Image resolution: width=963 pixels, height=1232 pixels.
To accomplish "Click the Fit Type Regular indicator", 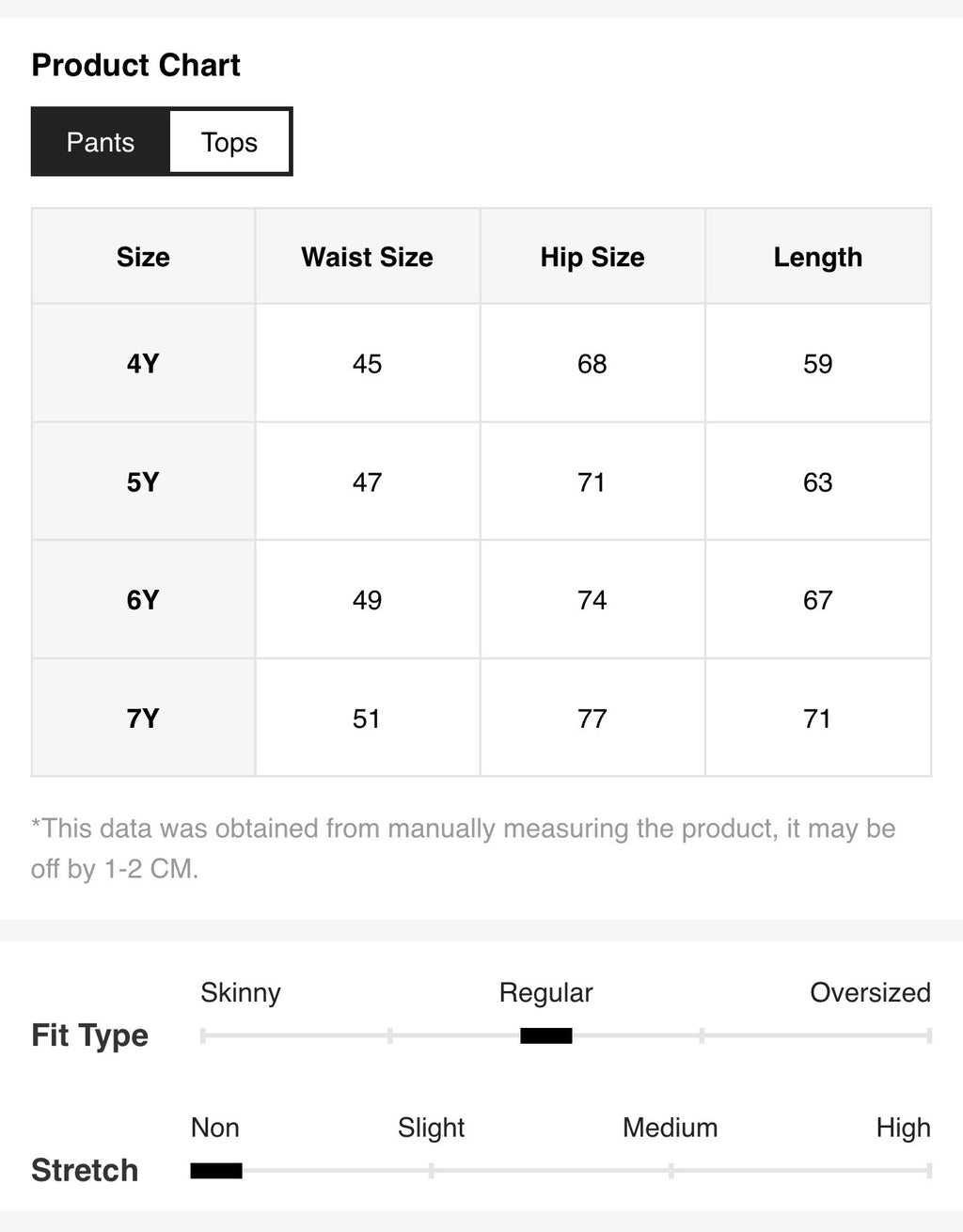I will point(546,1035).
